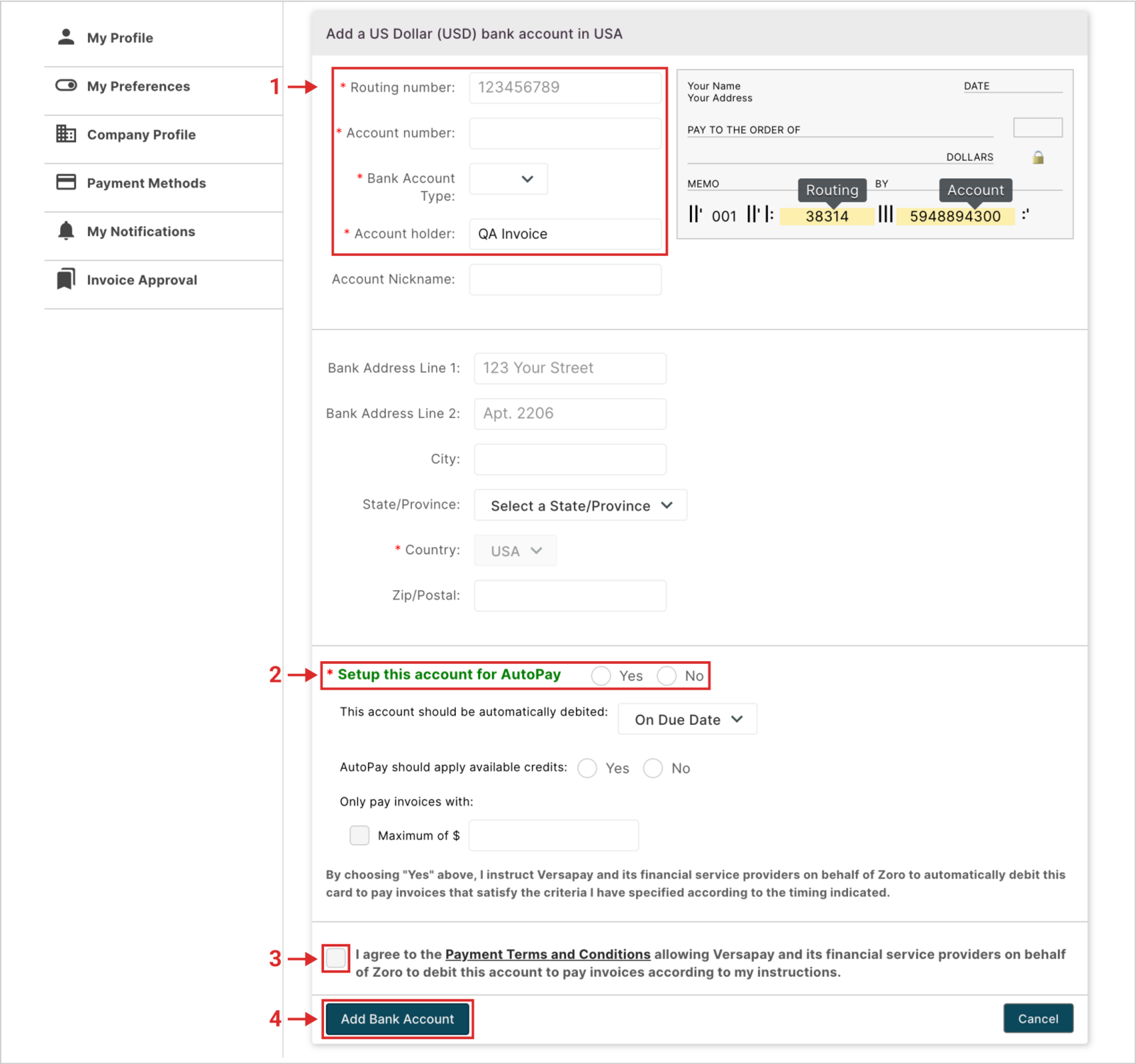This screenshot has width=1136, height=1064.
Task: Click the Invoice Approval bookmark icon
Action: click(x=66, y=279)
